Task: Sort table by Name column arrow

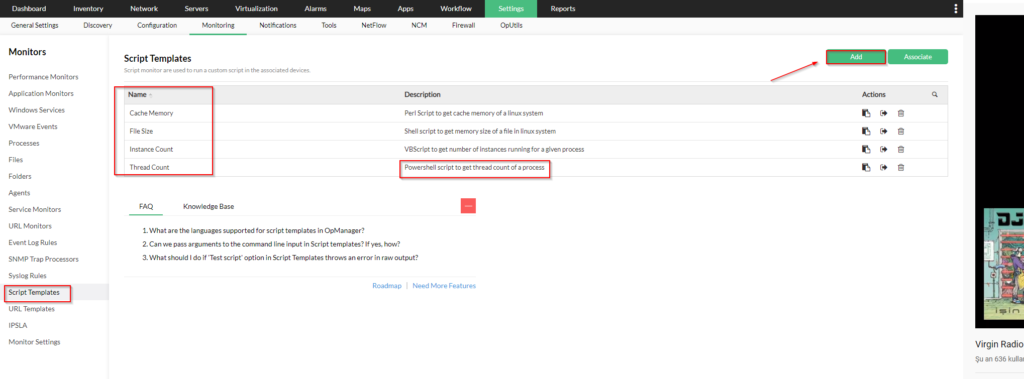Action: (151, 95)
